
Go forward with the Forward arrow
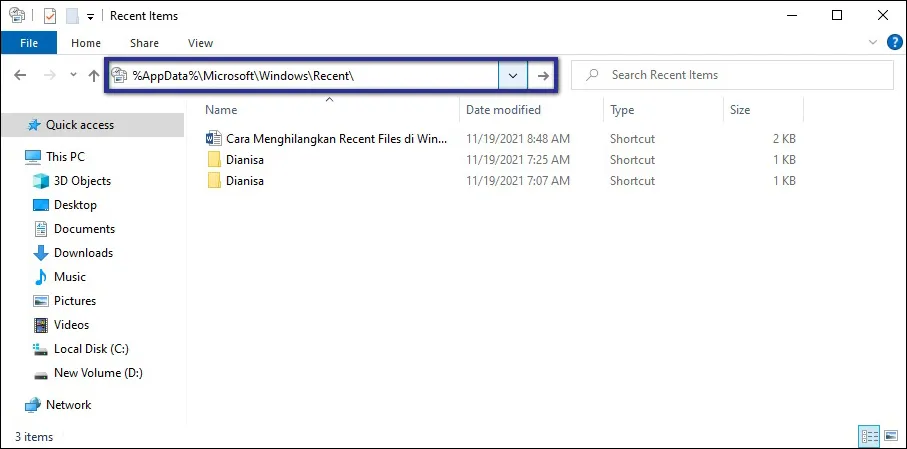click(x=50, y=75)
